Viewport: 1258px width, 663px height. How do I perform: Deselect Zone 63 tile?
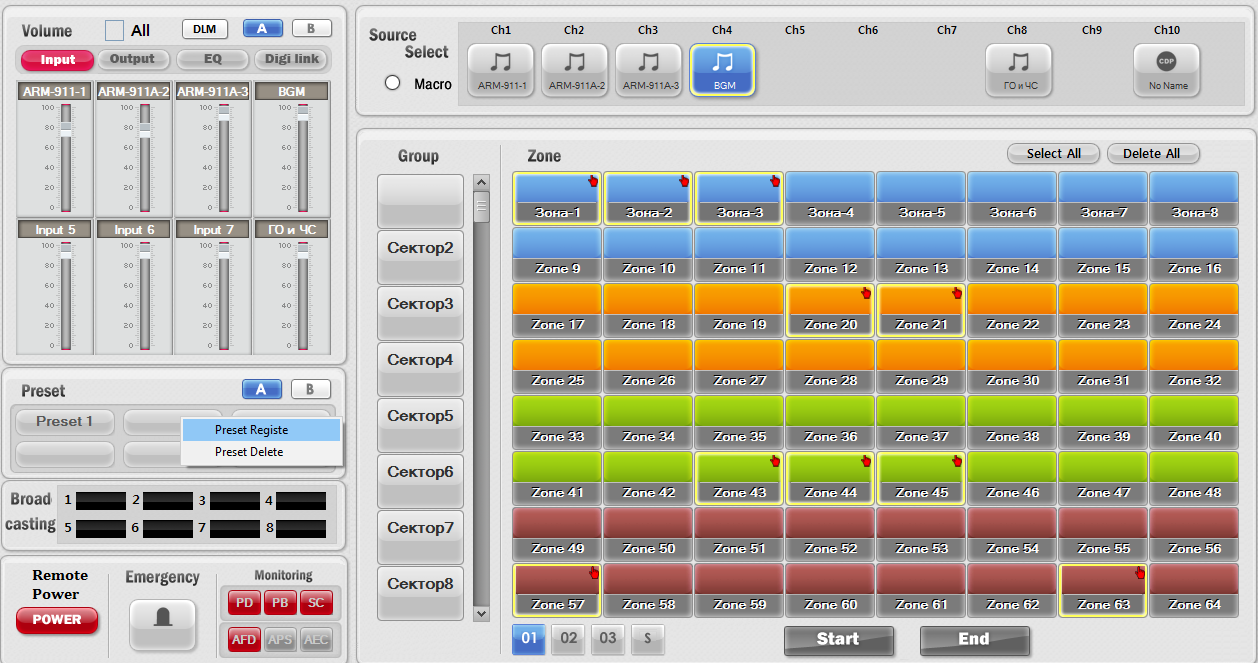click(x=1103, y=590)
